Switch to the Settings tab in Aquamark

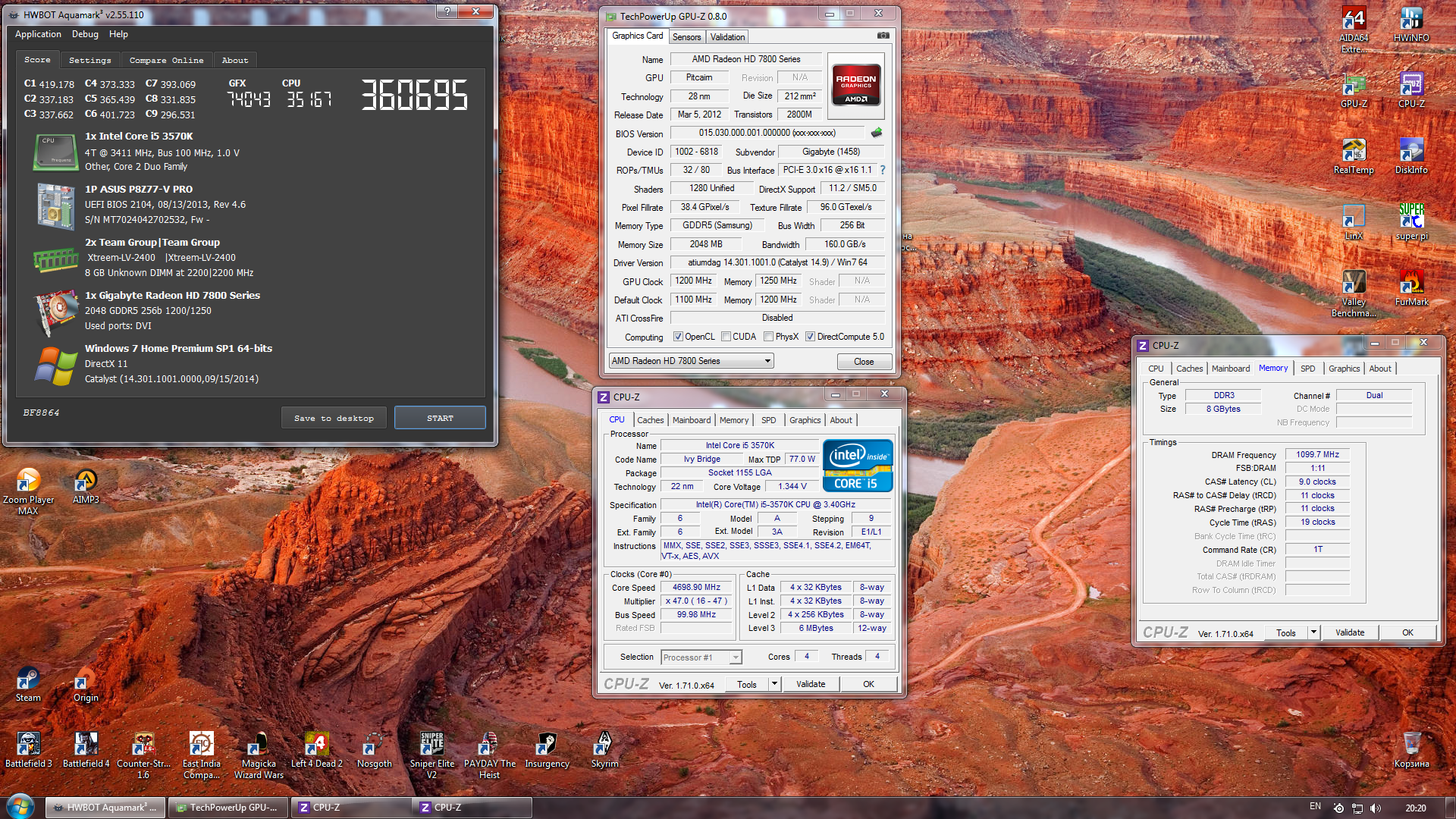[89, 60]
